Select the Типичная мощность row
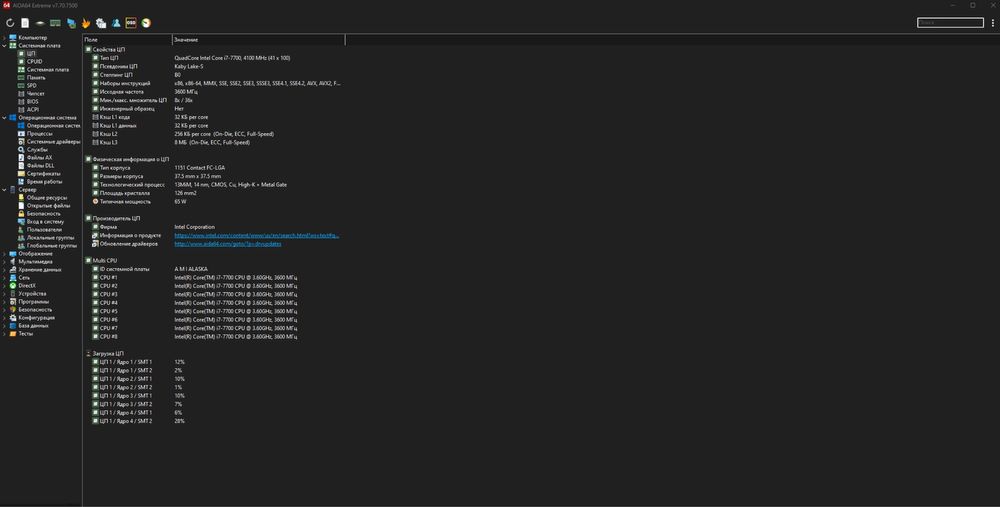Image resolution: width=1000 pixels, height=507 pixels. click(x=214, y=202)
